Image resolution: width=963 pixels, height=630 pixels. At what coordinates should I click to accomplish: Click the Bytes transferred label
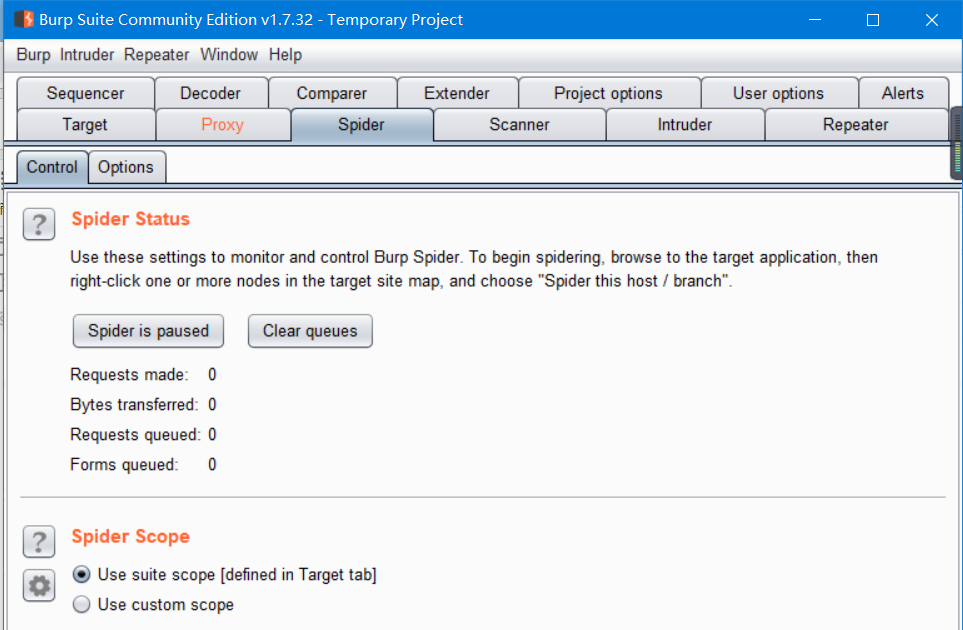[x=134, y=405]
